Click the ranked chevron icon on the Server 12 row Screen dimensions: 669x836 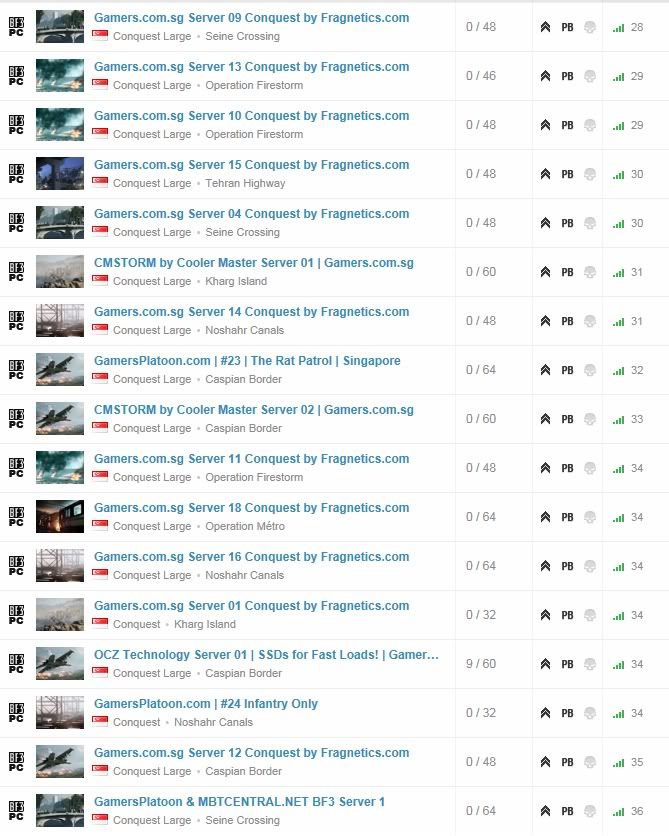[x=545, y=762]
